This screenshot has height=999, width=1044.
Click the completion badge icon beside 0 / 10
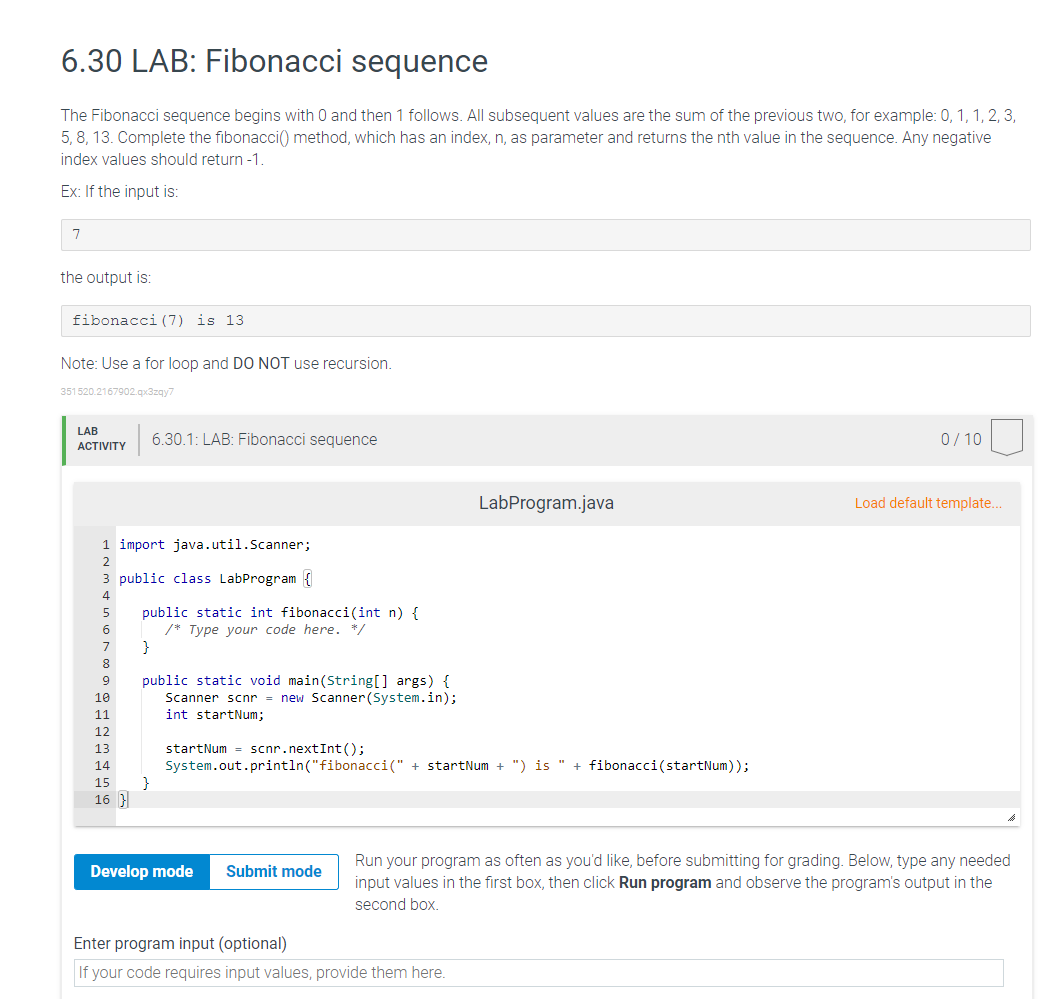(x=1008, y=438)
